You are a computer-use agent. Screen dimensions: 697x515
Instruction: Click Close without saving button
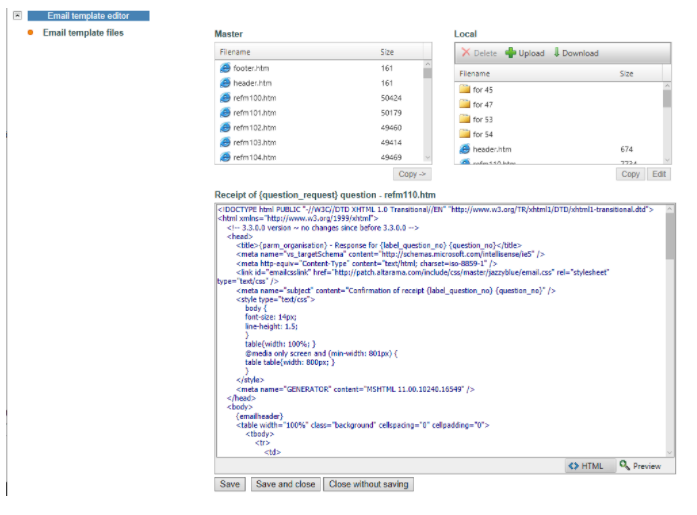(369, 484)
